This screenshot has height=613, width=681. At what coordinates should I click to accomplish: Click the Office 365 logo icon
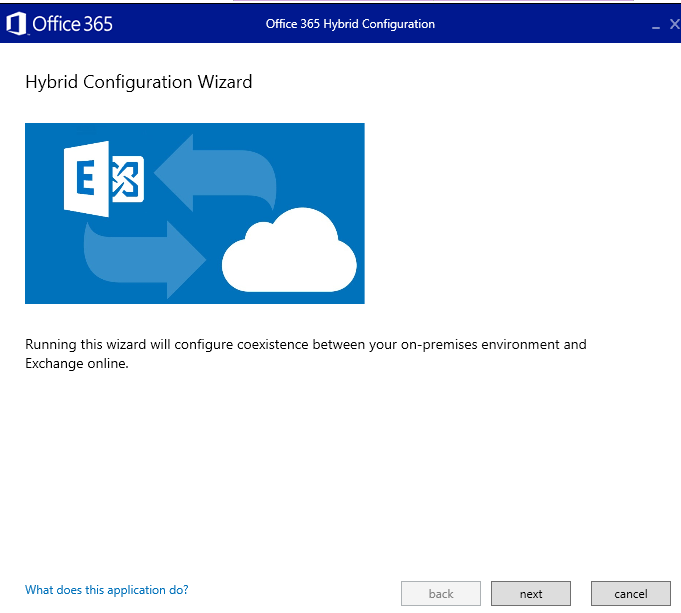click(x=16, y=24)
